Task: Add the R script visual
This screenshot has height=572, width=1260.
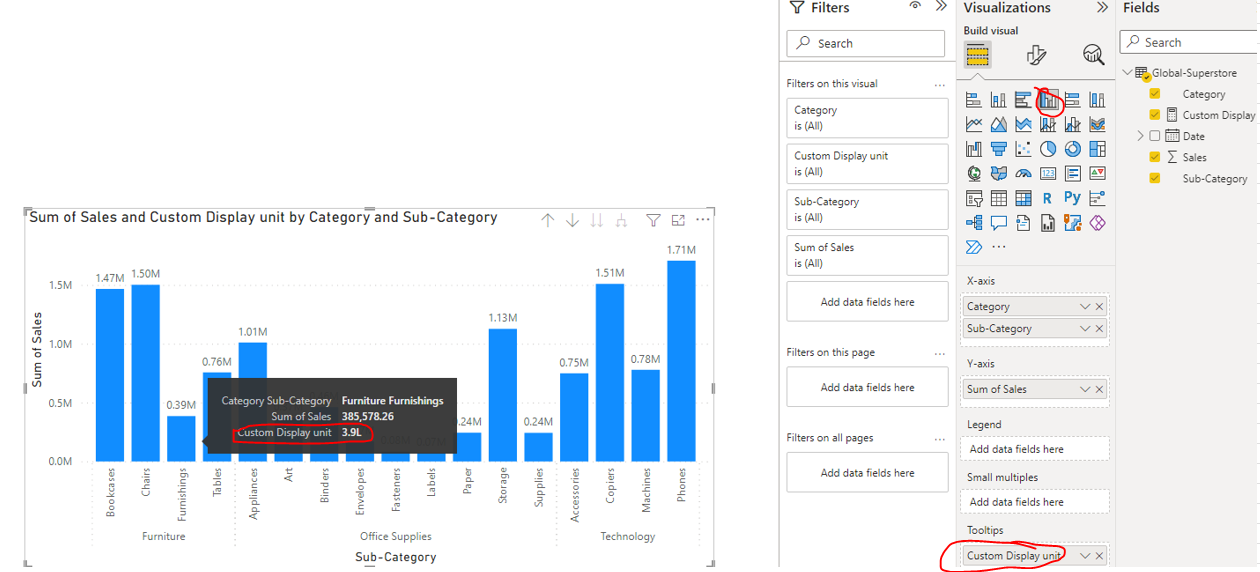Action: click(1048, 198)
